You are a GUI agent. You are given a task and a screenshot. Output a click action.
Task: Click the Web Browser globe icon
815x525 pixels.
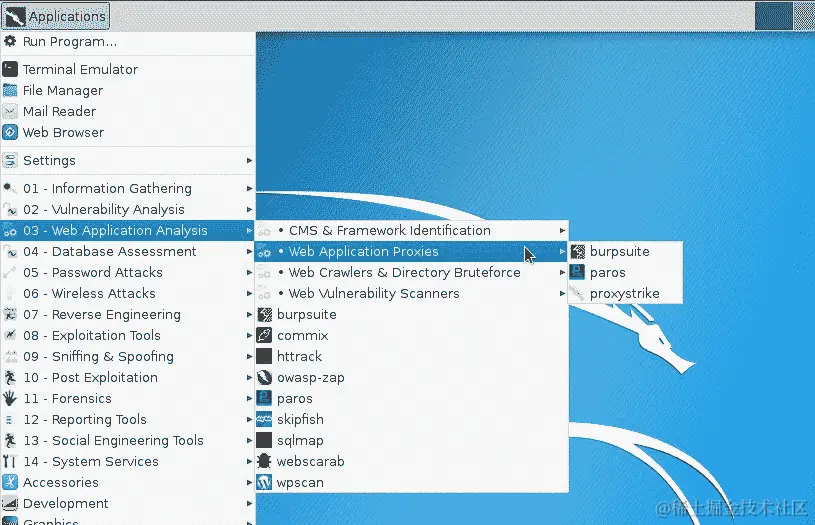[x=10, y=132]
